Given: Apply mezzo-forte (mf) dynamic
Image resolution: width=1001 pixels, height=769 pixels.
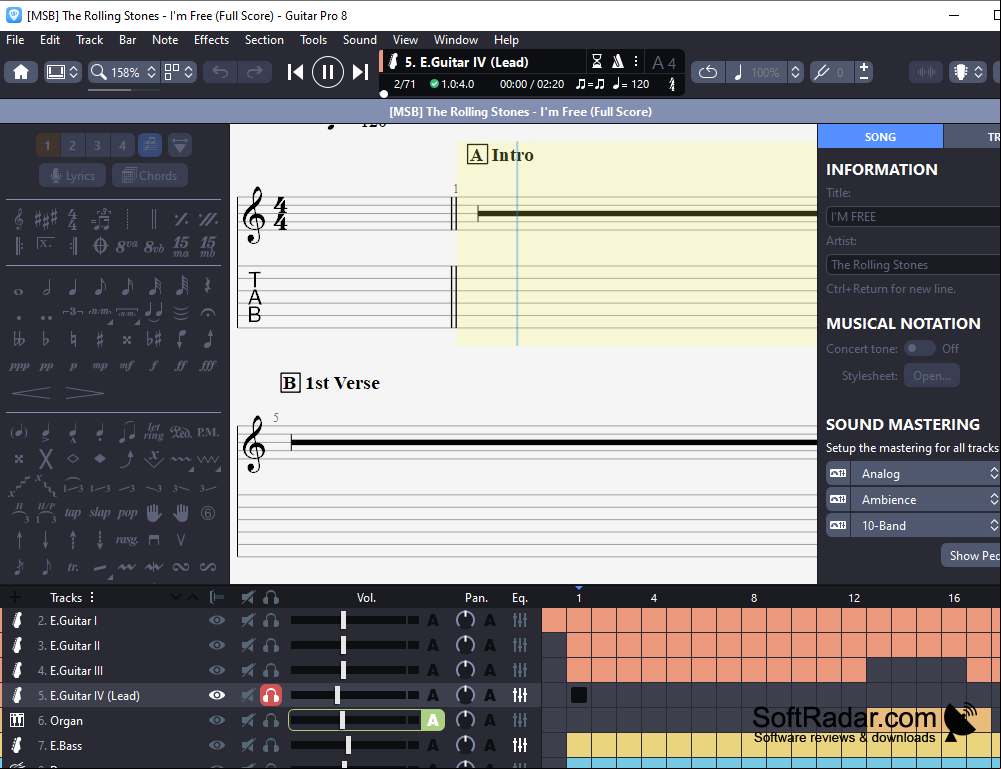Looking at the screenshot, I should [x=126, y=366].
